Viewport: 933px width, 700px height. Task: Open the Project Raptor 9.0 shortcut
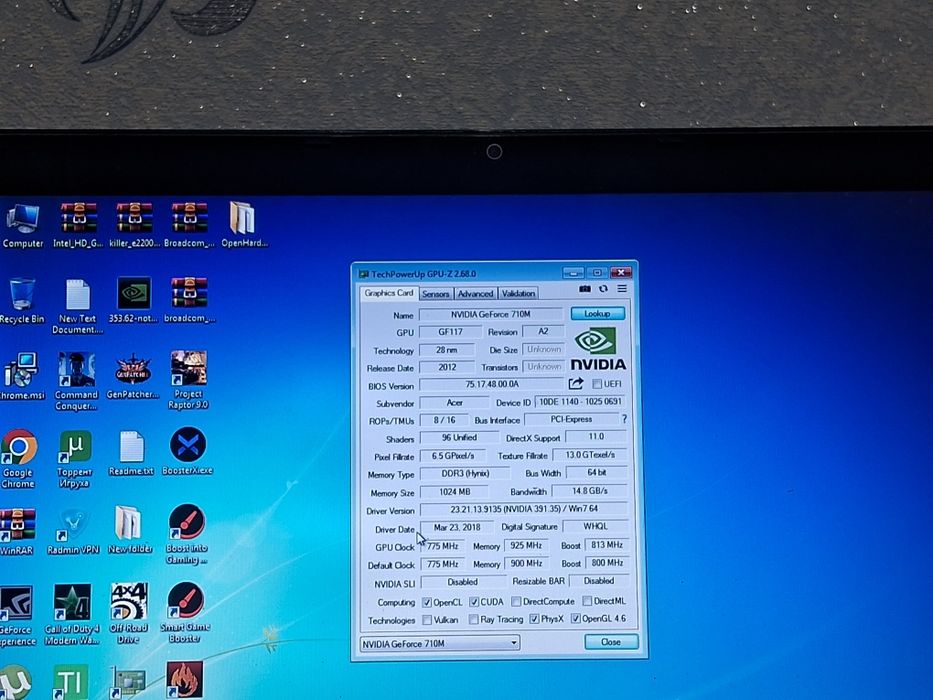tap(188, 380)
